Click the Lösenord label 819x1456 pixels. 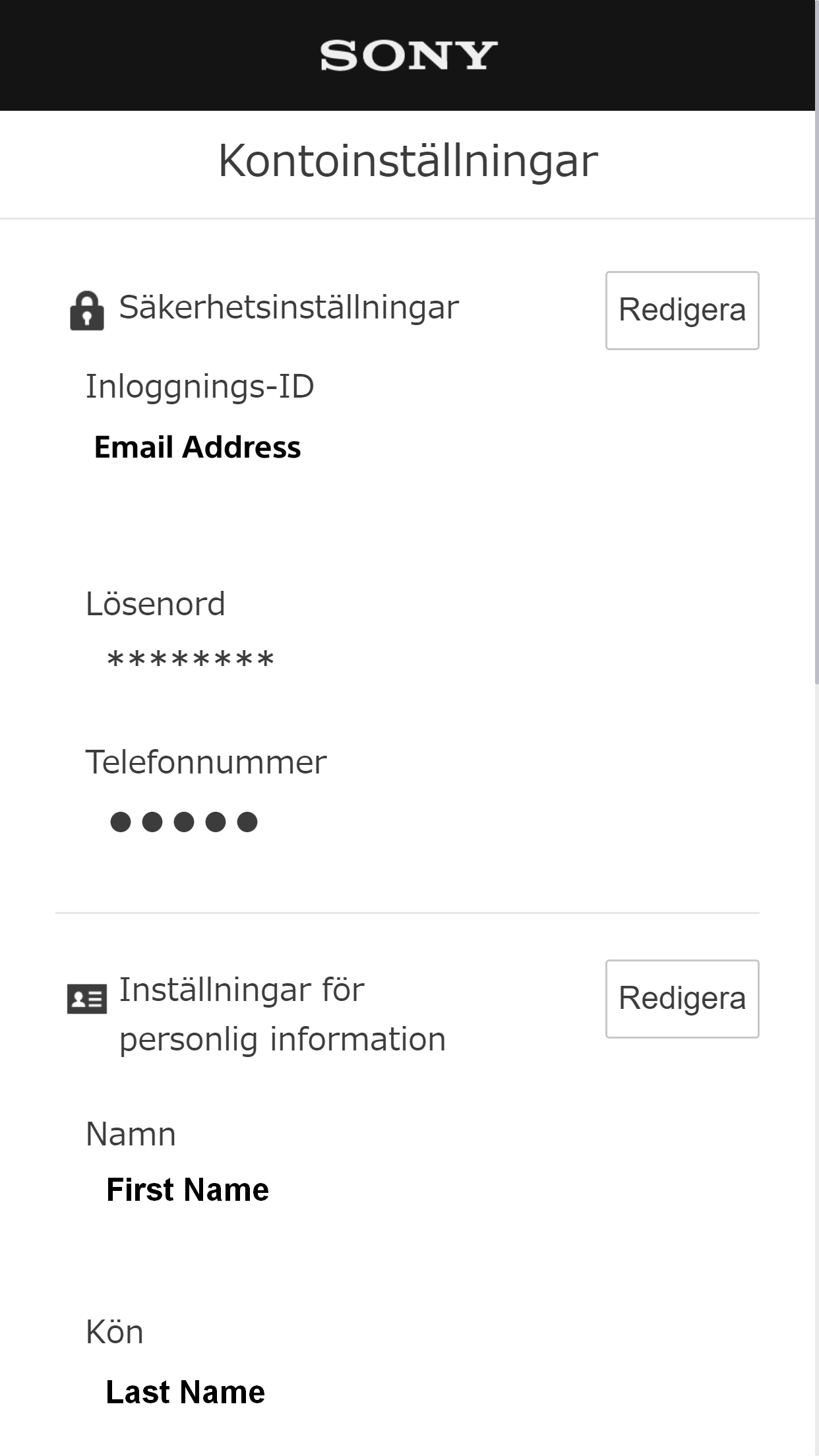coord(156,604)
